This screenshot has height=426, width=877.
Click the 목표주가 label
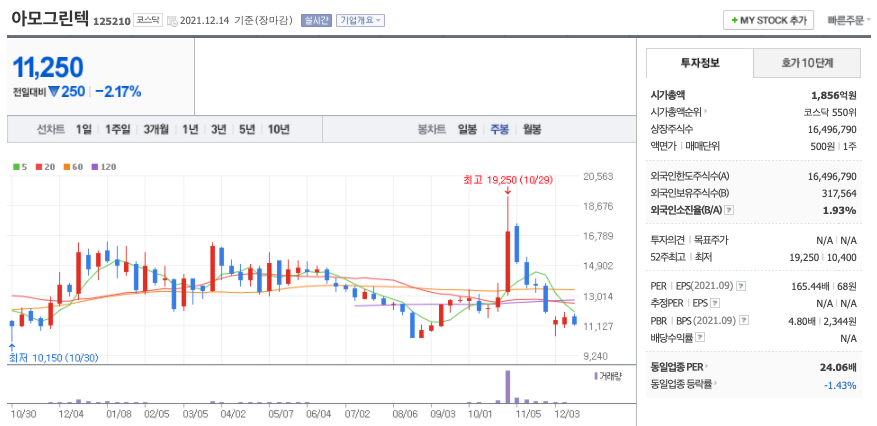point(711,240)
